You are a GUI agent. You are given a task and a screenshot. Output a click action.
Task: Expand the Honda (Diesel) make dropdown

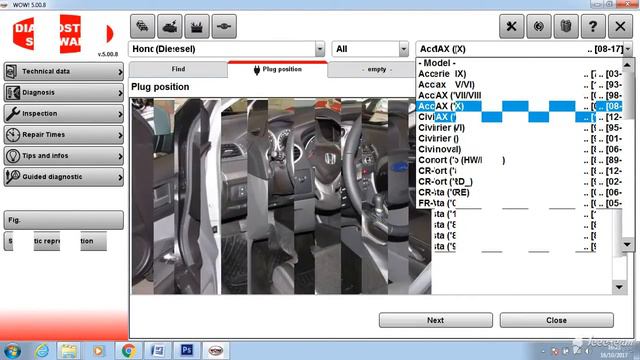click(x=320, y=49)
